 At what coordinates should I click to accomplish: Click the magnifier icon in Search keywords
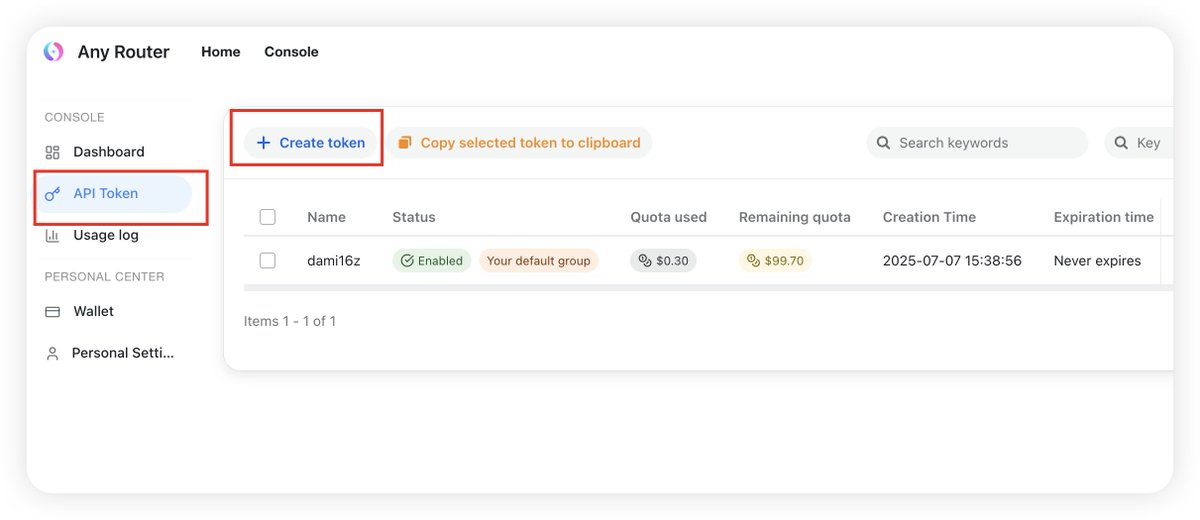tap(883, 143)
